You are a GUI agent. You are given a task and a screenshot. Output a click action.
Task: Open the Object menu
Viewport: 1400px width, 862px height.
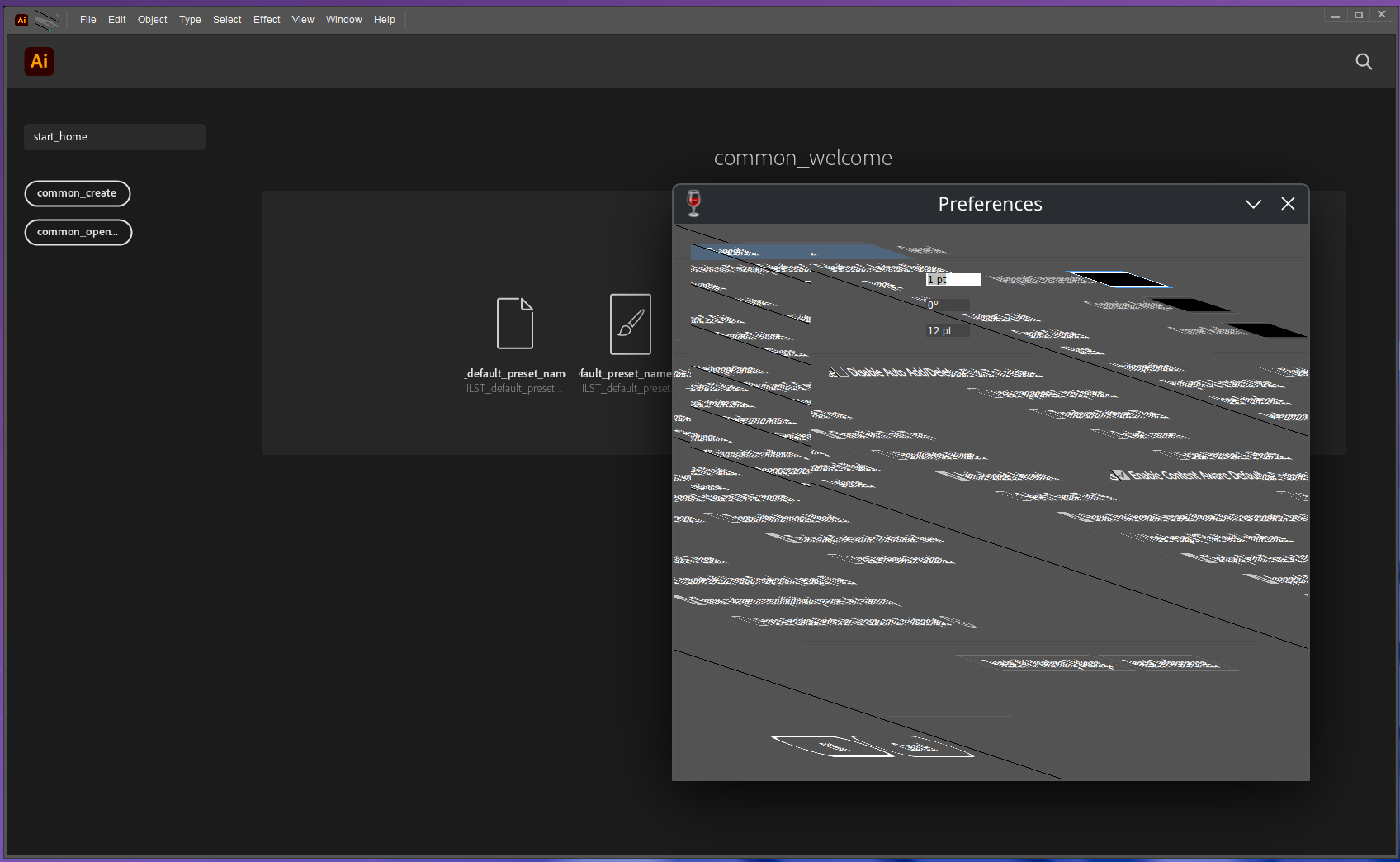(x=153, y=20)
